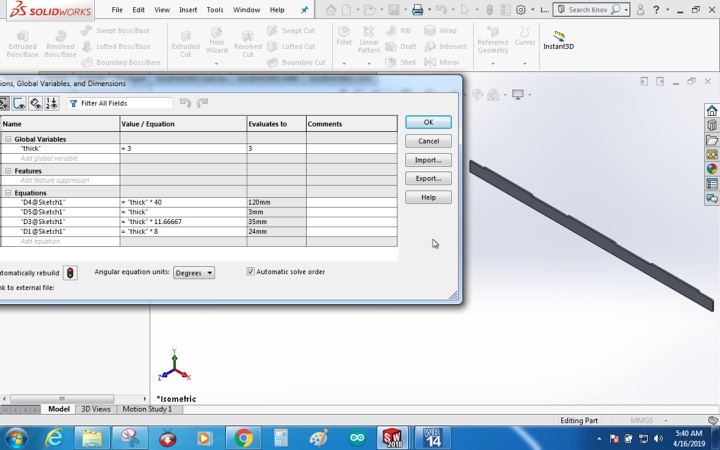The height and width of the screenshot is (450, 720).
Task: Click the Add global variable row
Action: (x=60, y=158)
